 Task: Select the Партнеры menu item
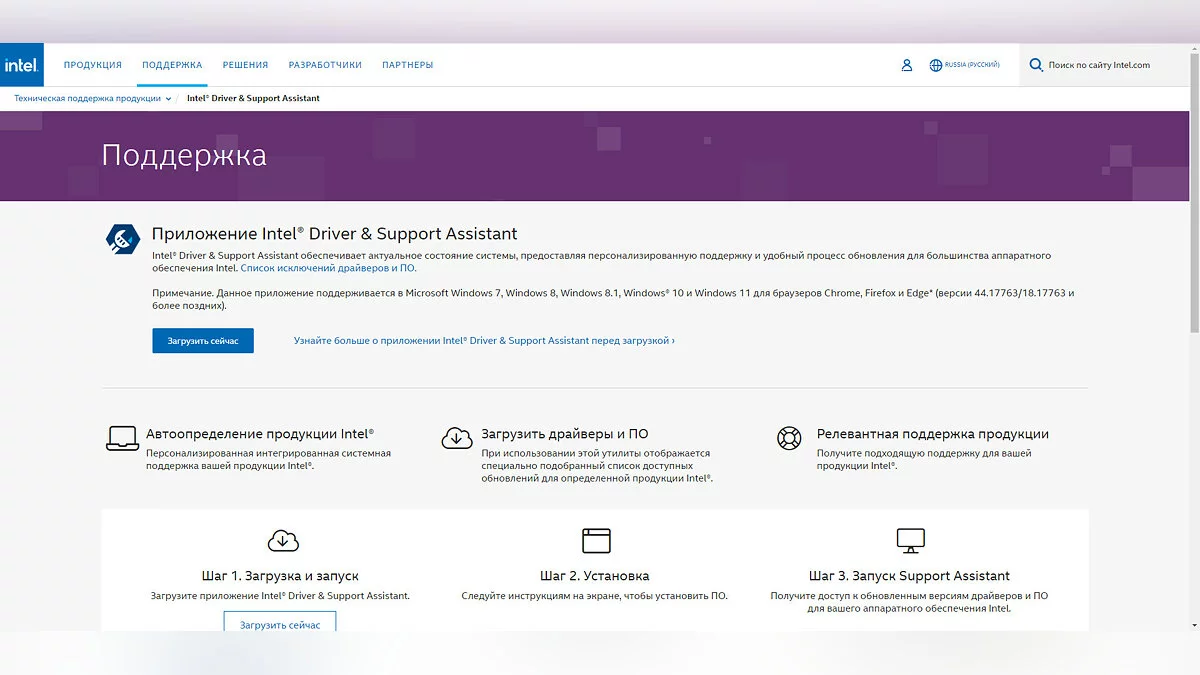pos(407,65)
